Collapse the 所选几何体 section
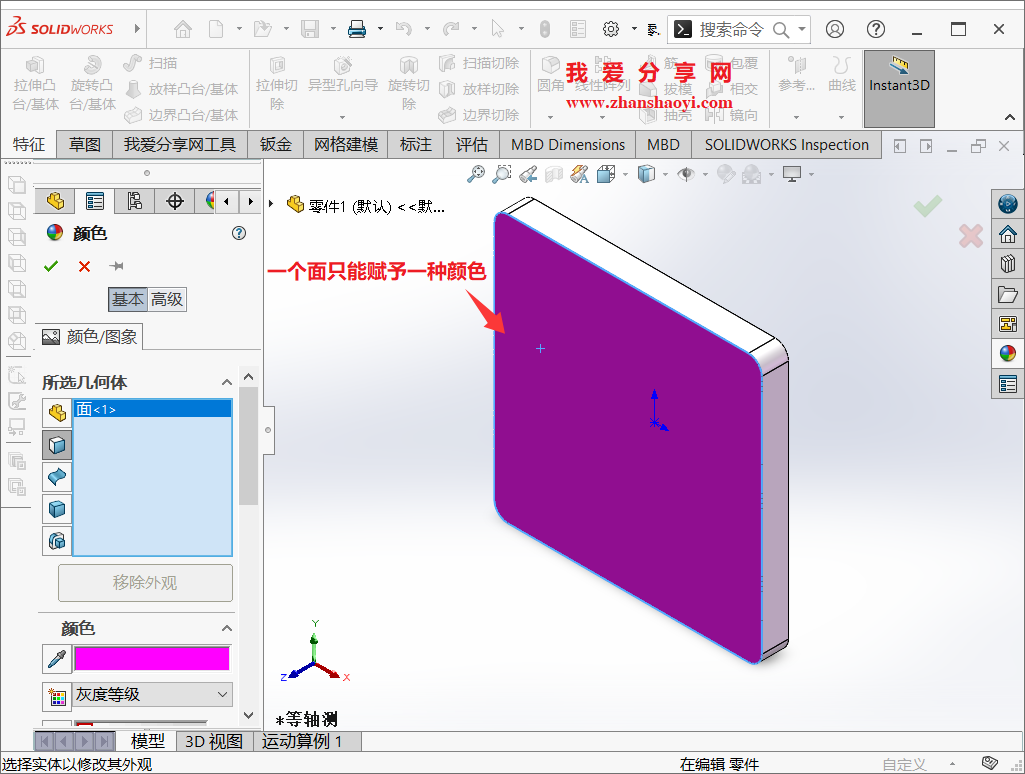This screenshot has height=774, width=1025. tap(226, 382)
